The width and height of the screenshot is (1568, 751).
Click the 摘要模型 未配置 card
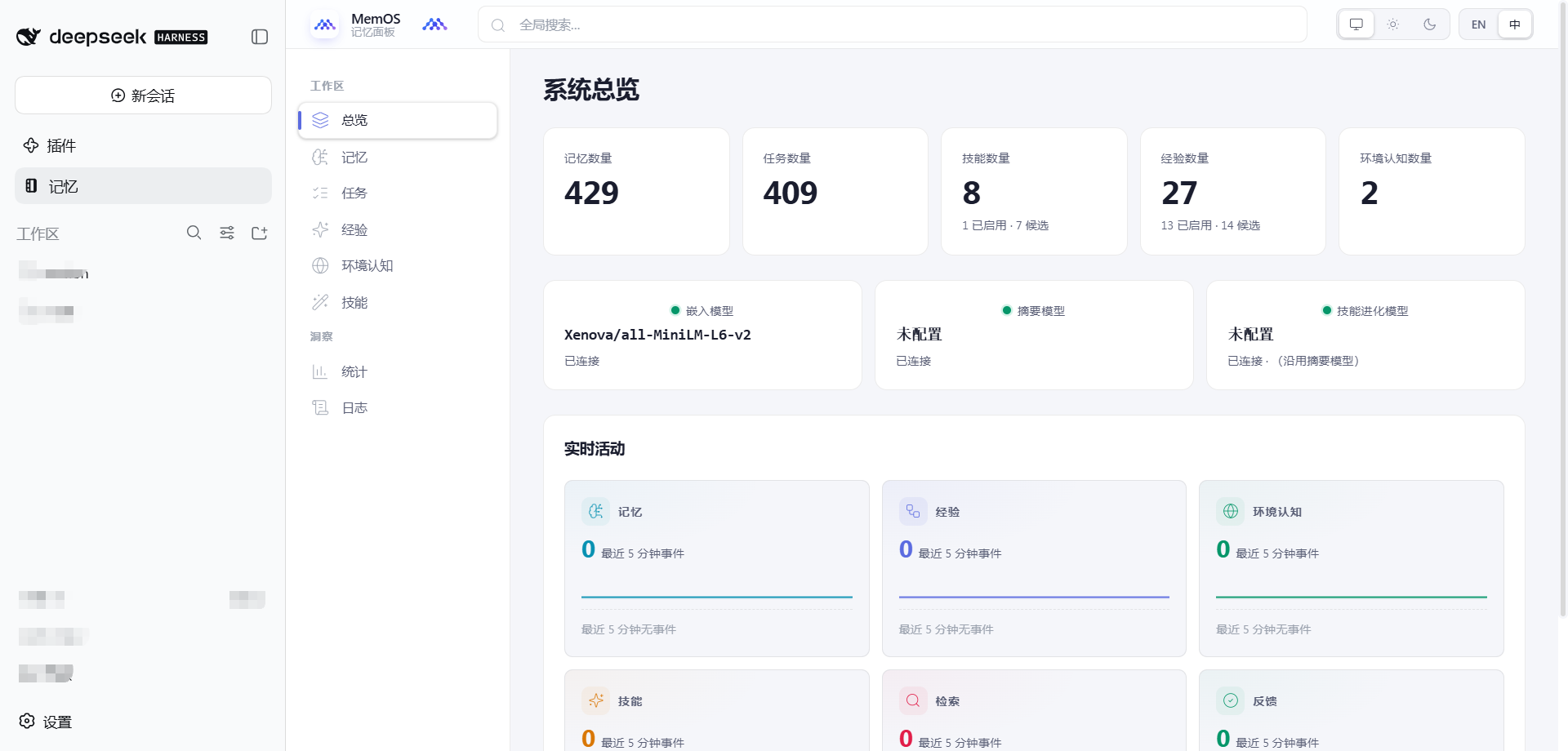(x=1034, y=336)
